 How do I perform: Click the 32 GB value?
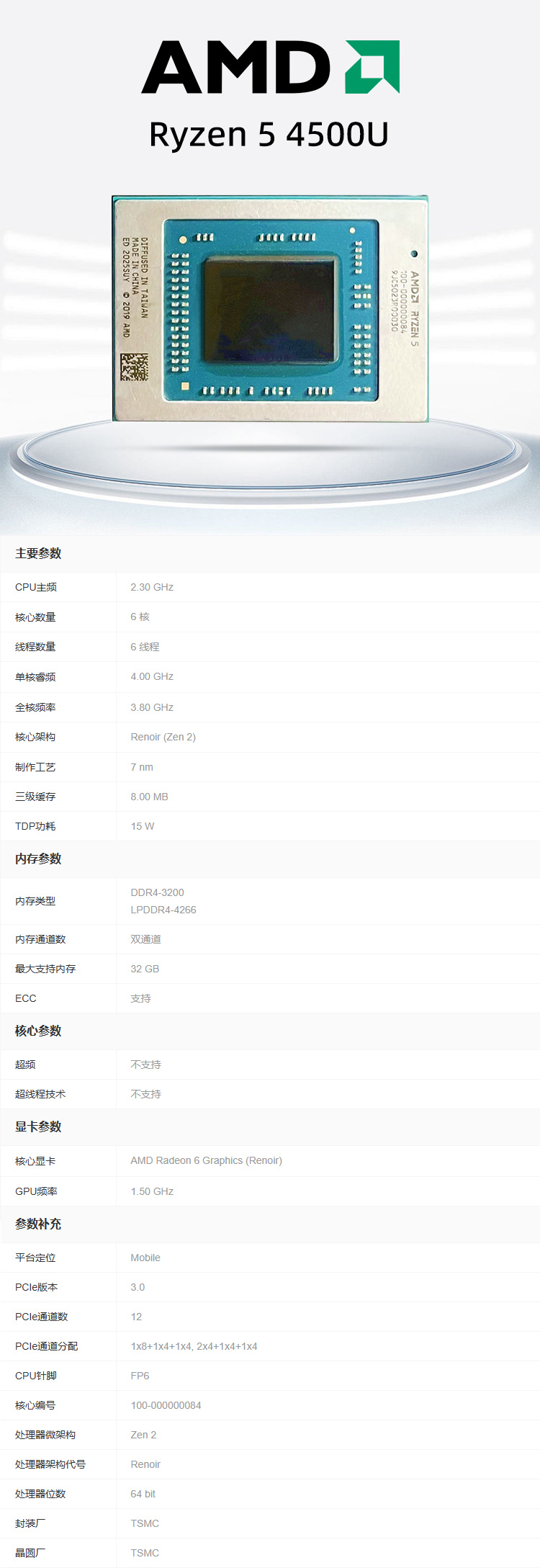coord(145,969)
